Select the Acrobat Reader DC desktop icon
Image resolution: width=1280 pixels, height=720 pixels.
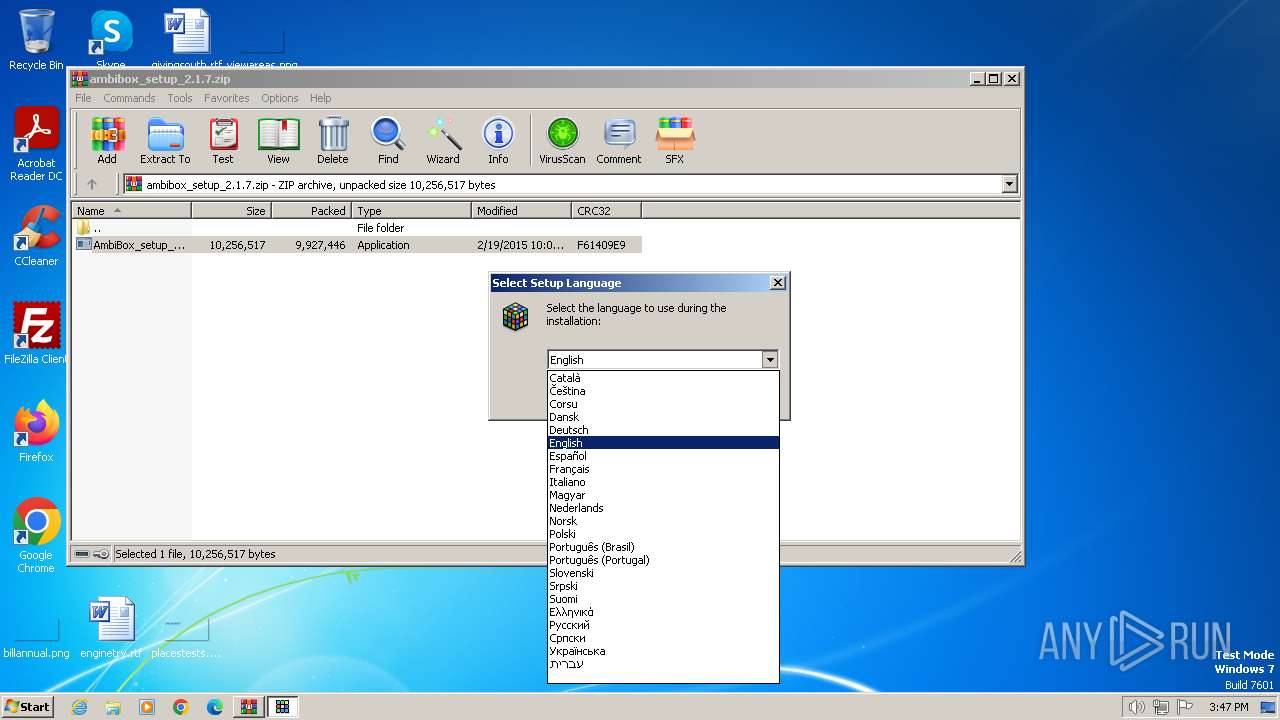(36, 144)
